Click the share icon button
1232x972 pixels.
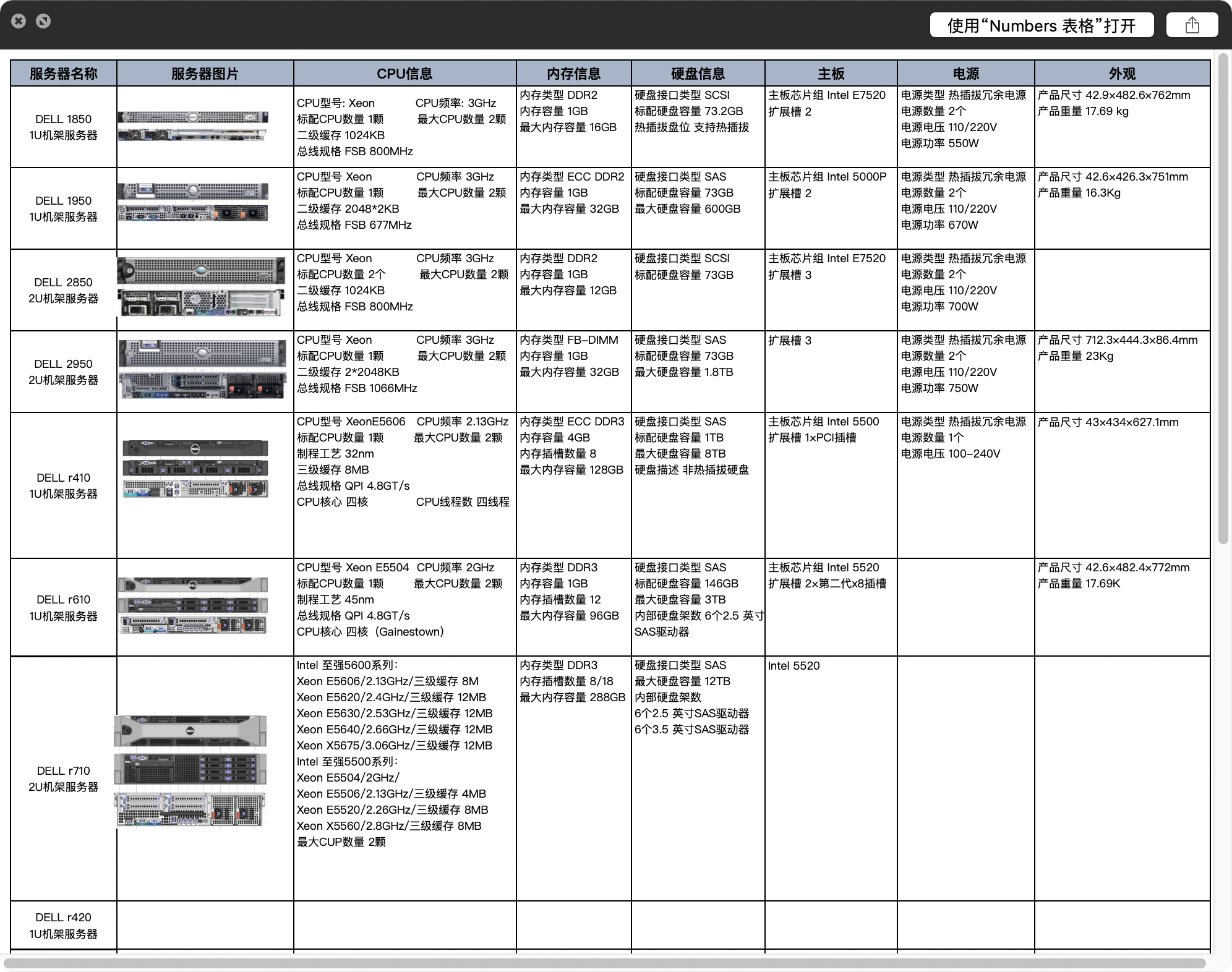1192,25
